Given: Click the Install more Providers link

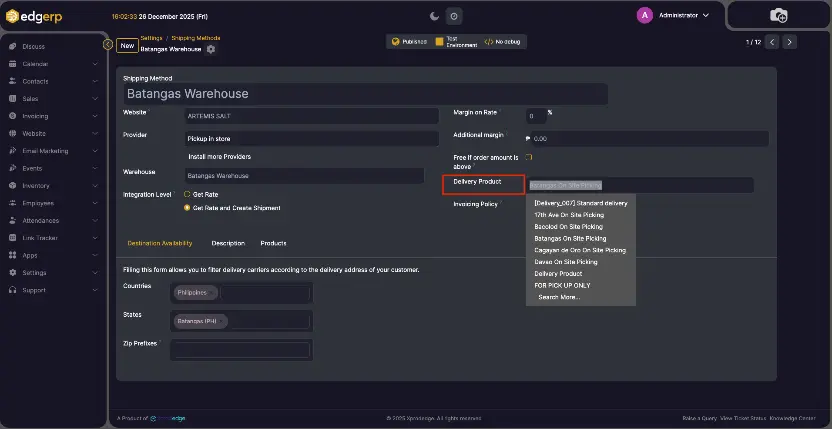Looking at the screenshot, I should point(219,156).
